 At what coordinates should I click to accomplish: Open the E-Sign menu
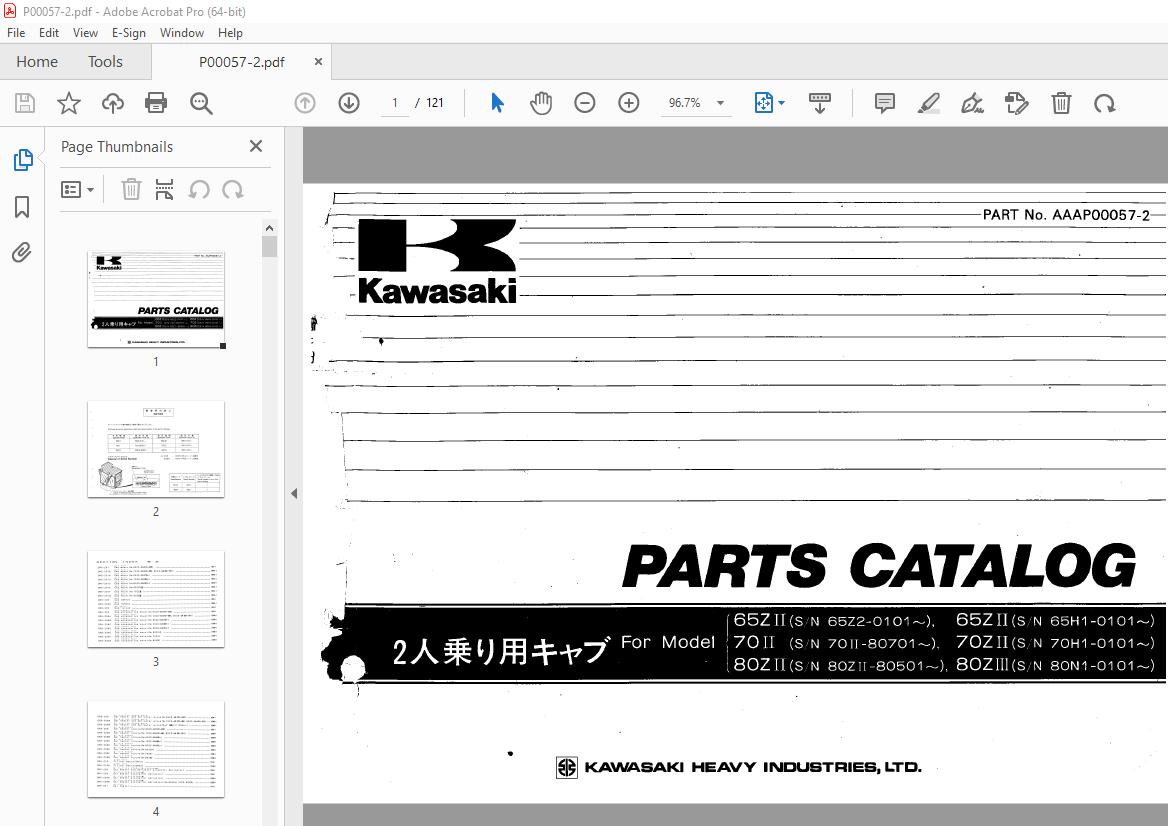pos(128,33)
